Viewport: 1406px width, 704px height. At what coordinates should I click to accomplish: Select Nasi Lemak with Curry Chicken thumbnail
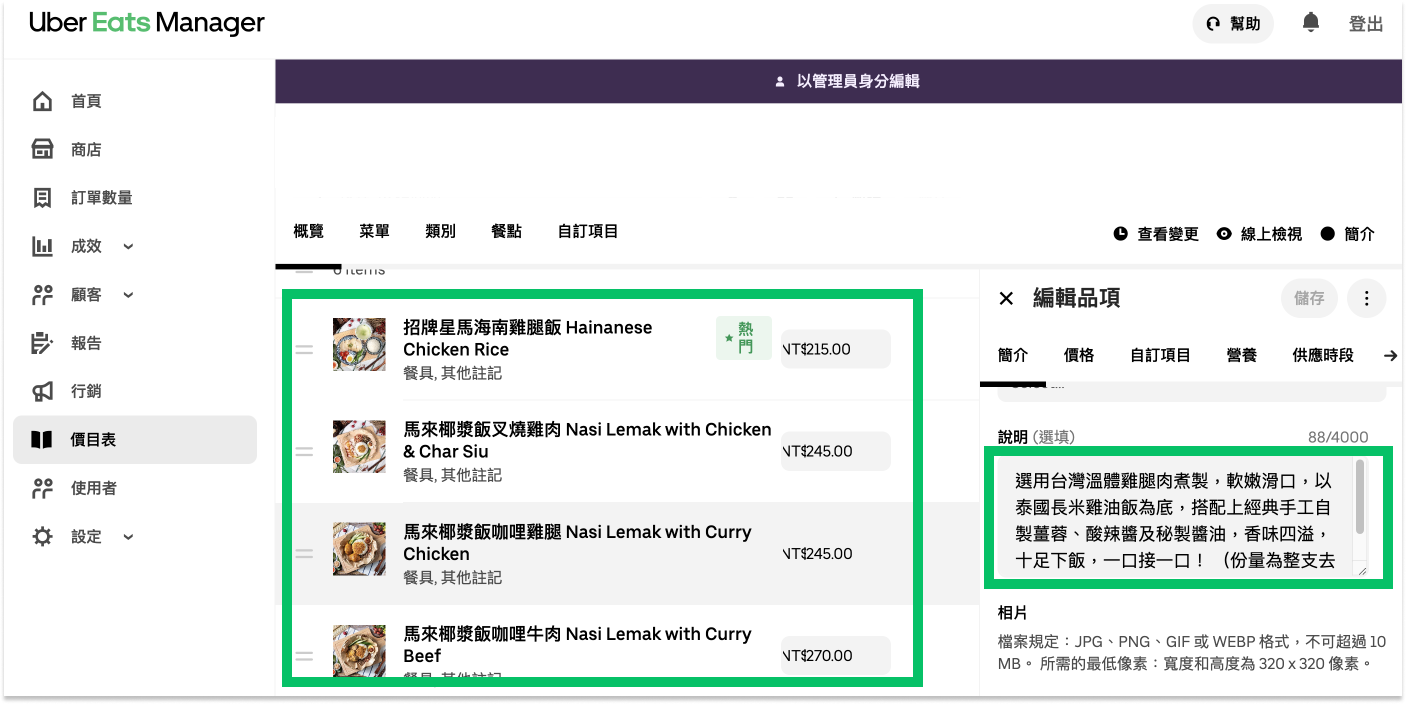coord(359,549)
